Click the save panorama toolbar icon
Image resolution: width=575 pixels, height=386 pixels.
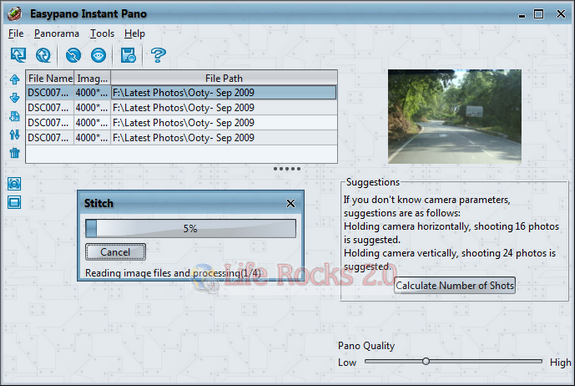coord(128,55)
